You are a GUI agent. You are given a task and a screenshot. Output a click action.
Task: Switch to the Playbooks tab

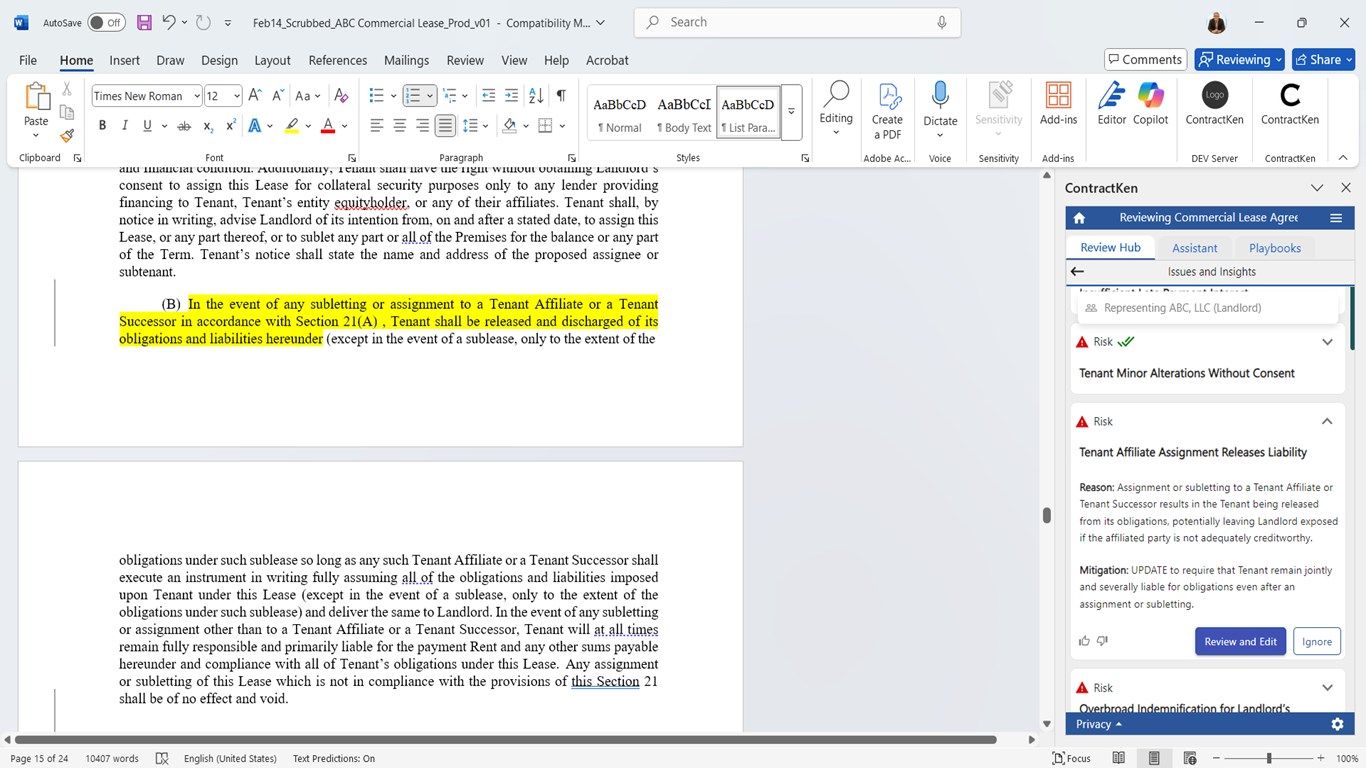click(1275, 248)
